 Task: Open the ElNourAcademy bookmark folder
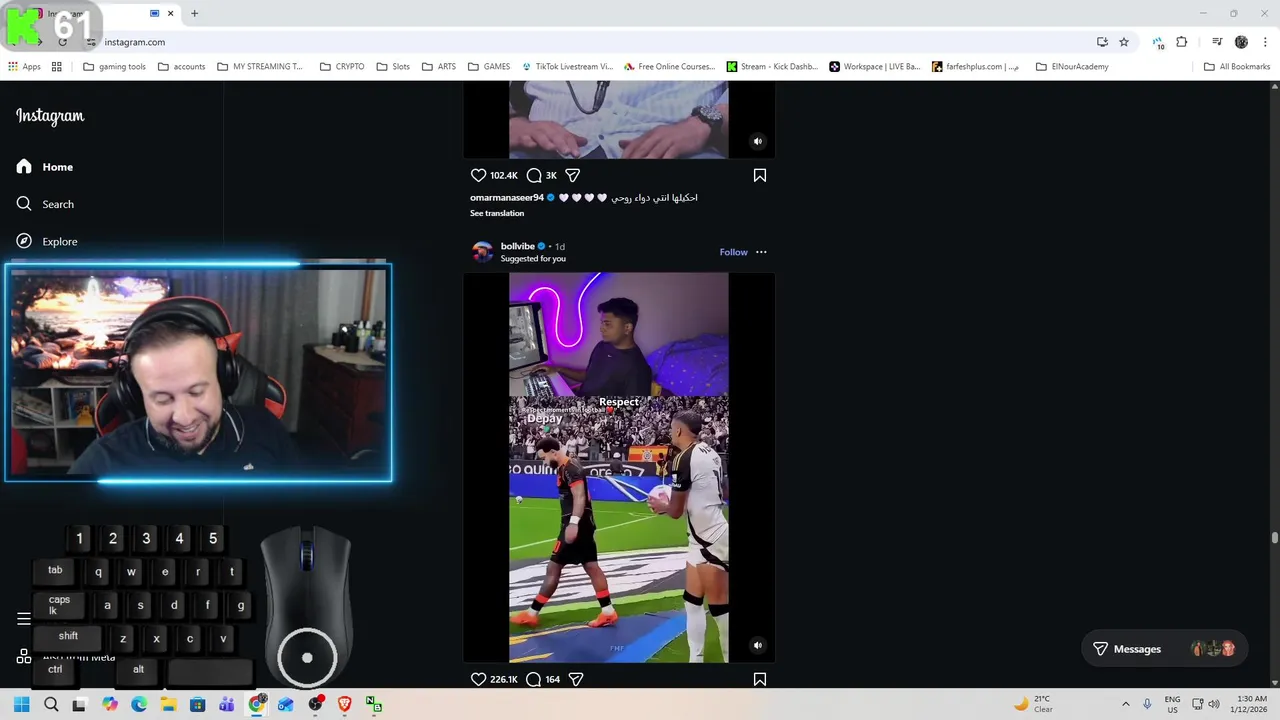(x=1072, y=67)
